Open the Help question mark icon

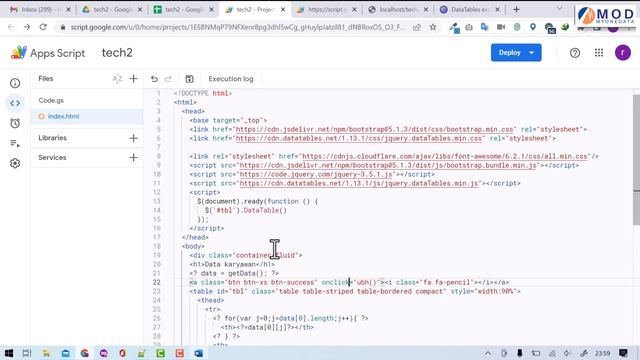click(575, 53)
